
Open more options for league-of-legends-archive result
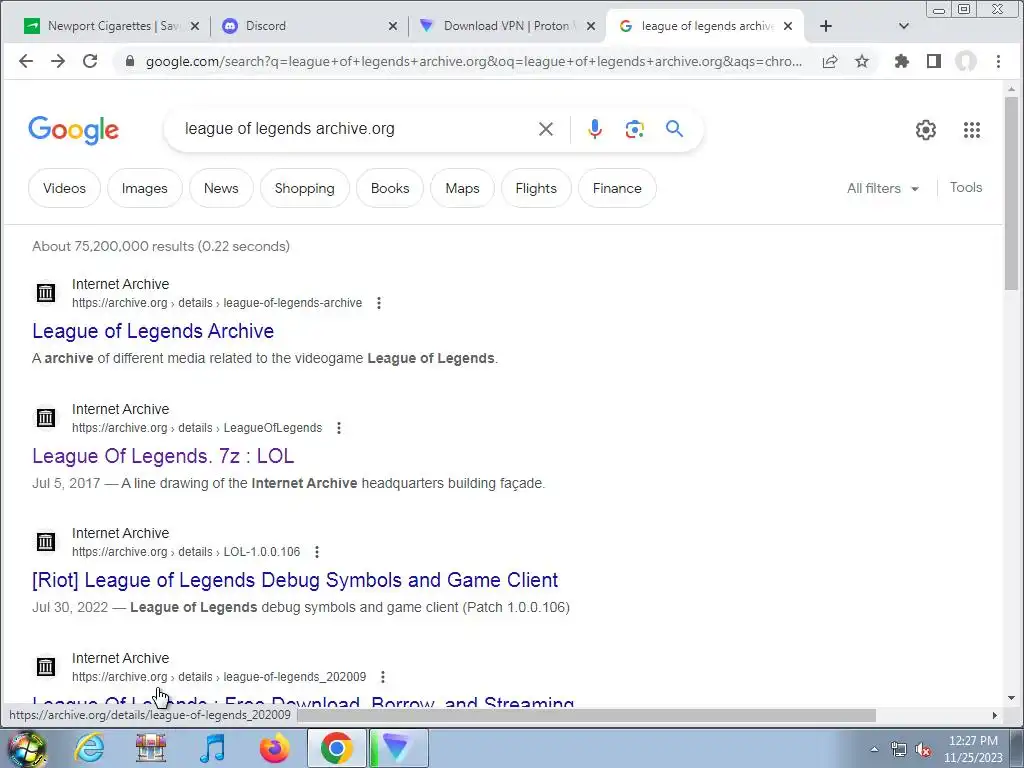(379, 303)
